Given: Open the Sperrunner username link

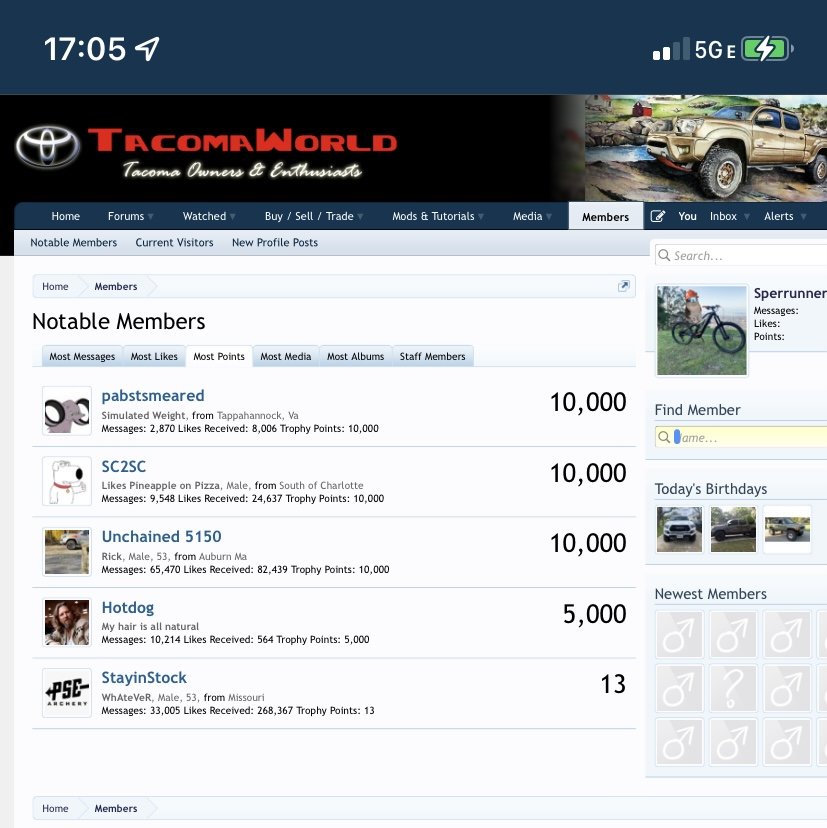Looking at the screenshot, I should click(790, 293).
